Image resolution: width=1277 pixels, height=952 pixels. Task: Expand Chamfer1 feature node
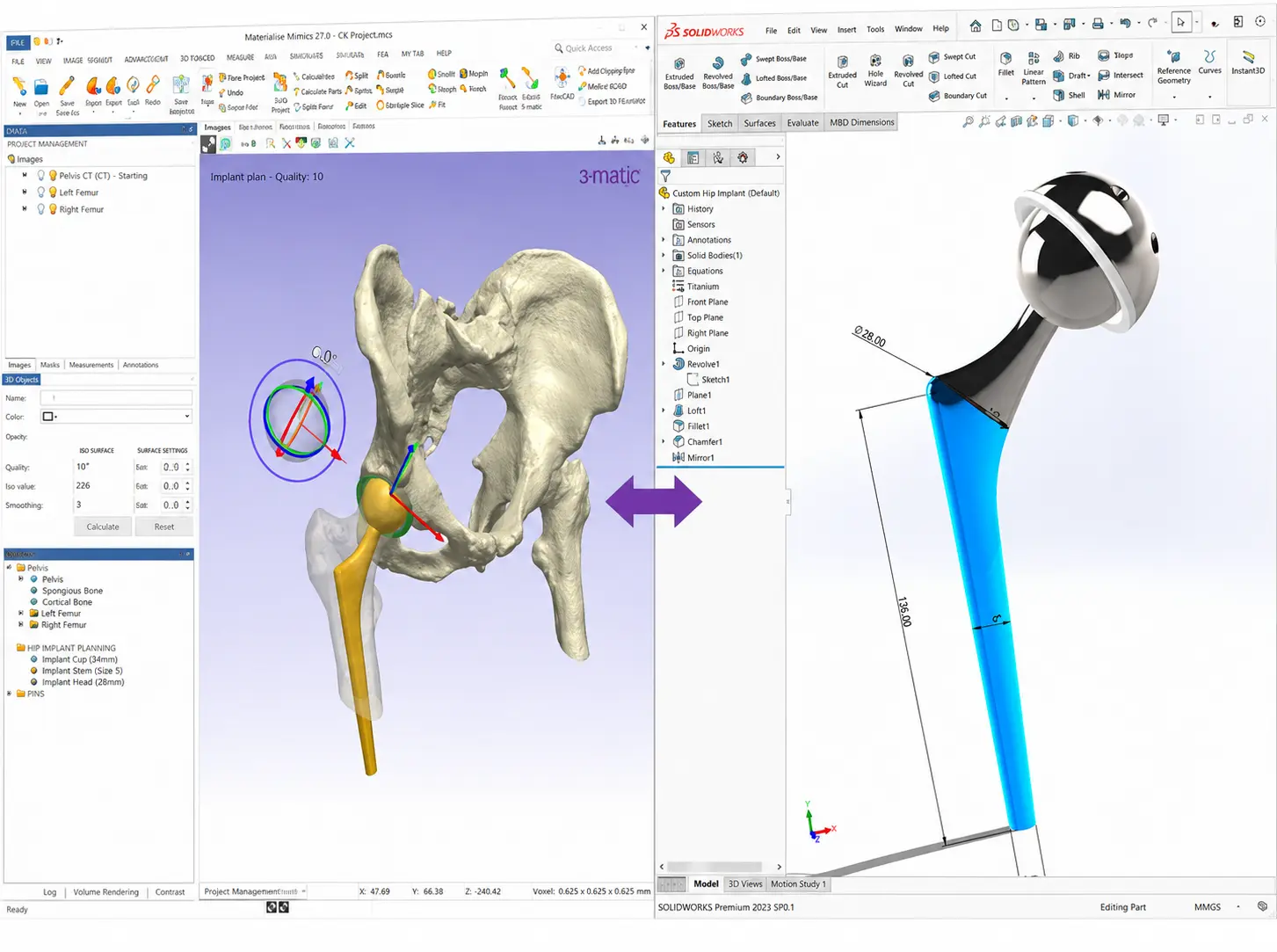pos(664,441)
